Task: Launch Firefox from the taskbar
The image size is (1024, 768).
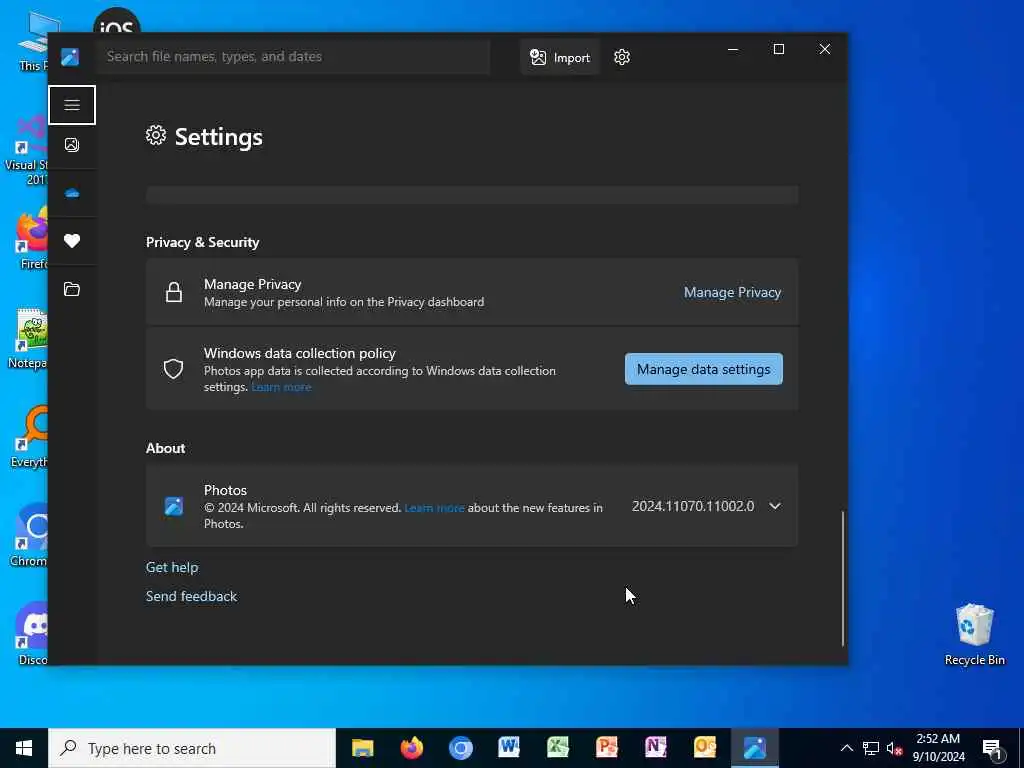Action: 411,748
